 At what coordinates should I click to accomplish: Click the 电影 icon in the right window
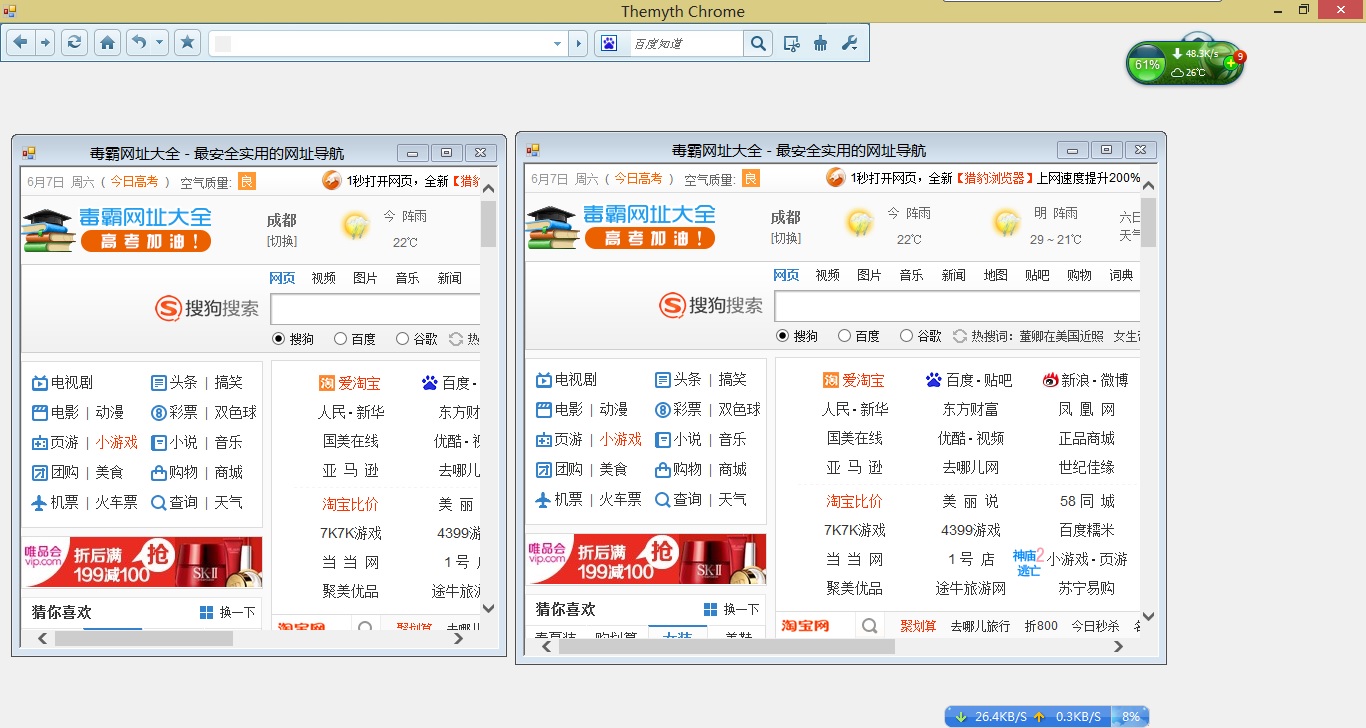pyautogui.click(x=543, y=409)
